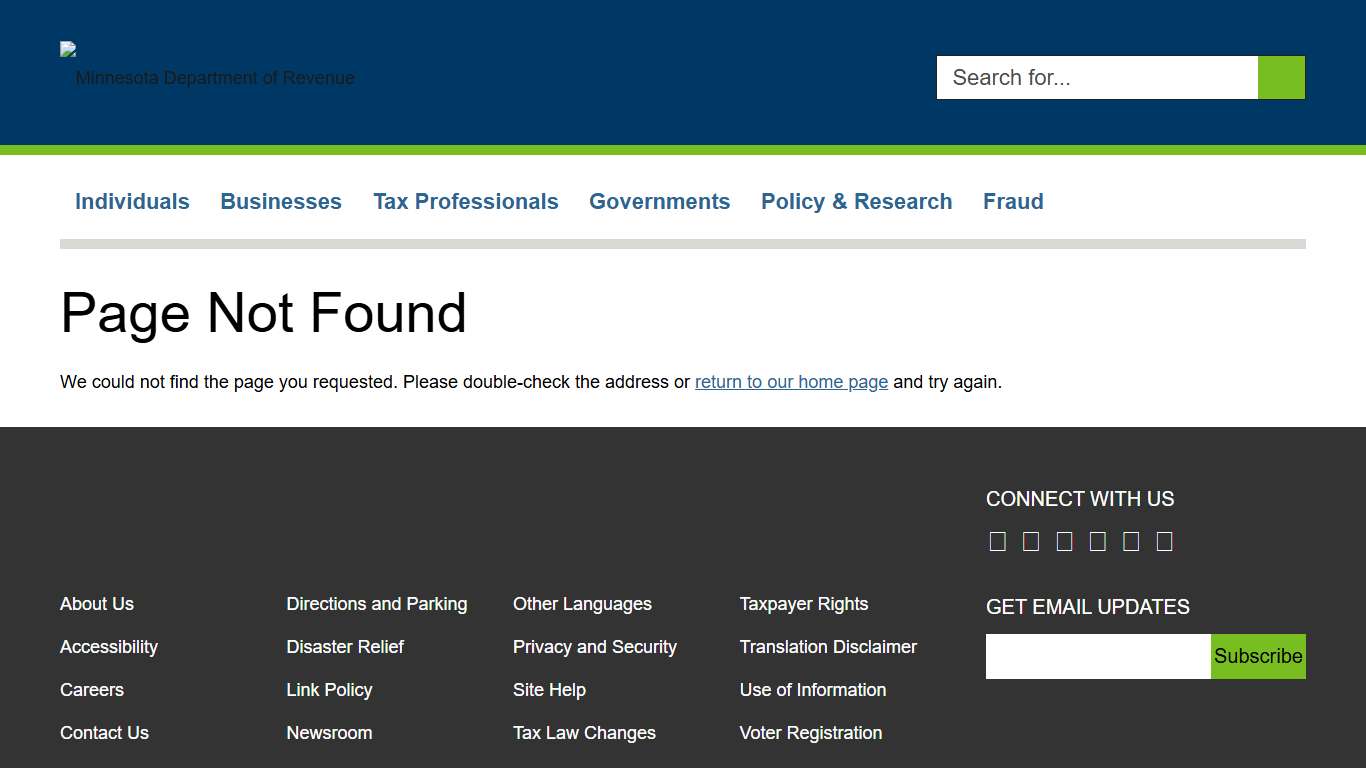This screenshot has height=768, width=1366.
Task: Click the fifth Connect With Us social icon
Action: click(1131, 540)
